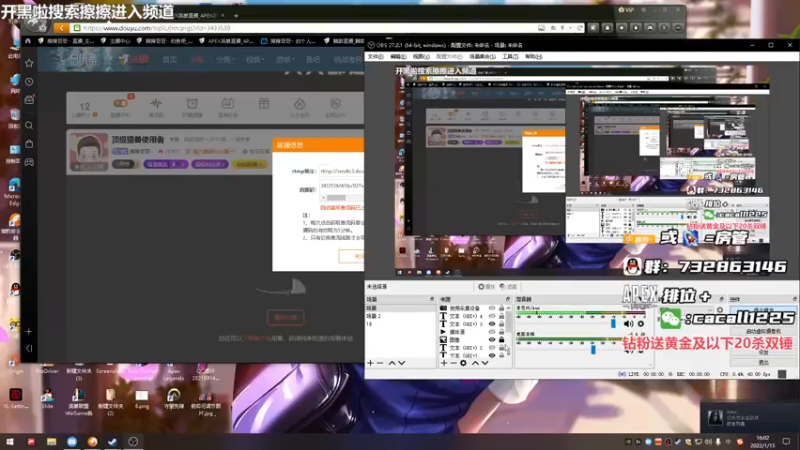Expand the 视频 dropdown in the Douyu nav
Viewport: 800px width, 450px height.
click(x=255, y=60)
